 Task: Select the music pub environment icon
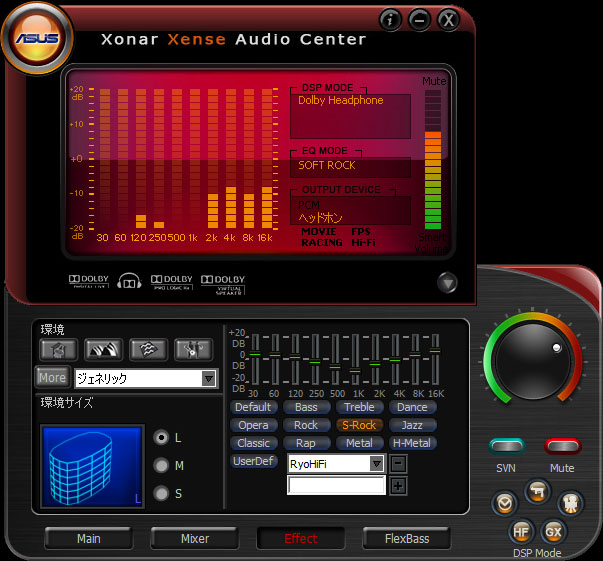click(x=193, y=350)
